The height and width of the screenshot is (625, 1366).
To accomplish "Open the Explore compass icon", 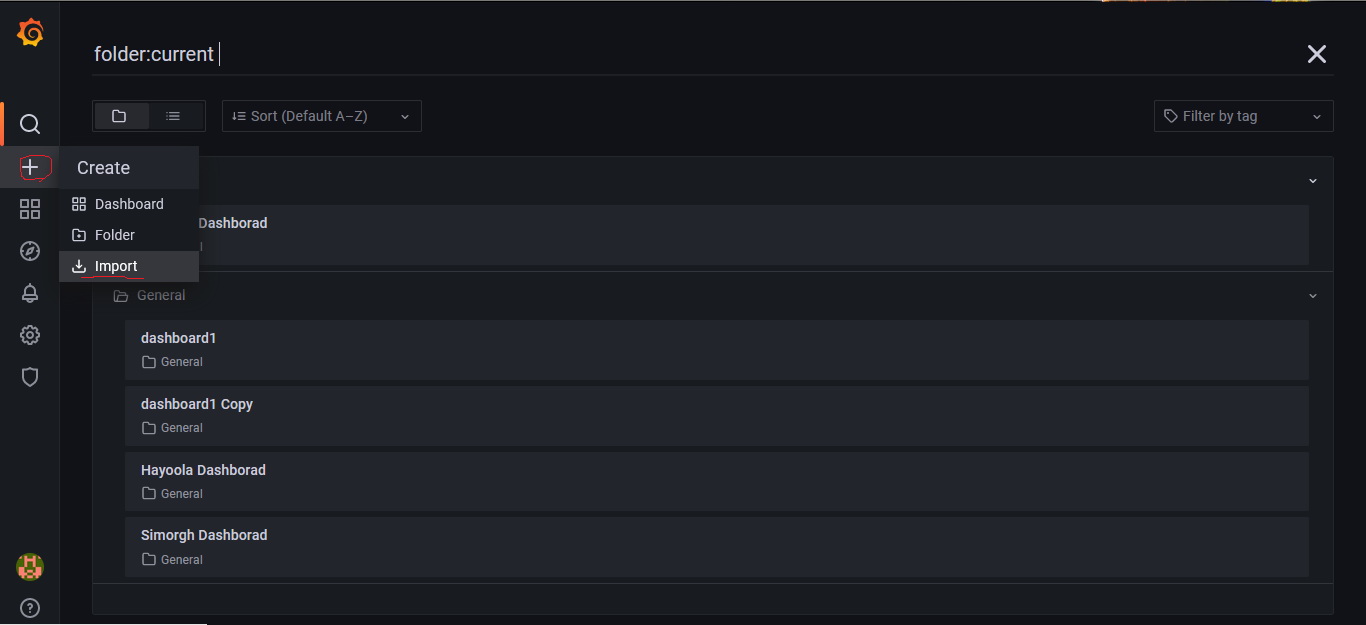I will point(30,251).
